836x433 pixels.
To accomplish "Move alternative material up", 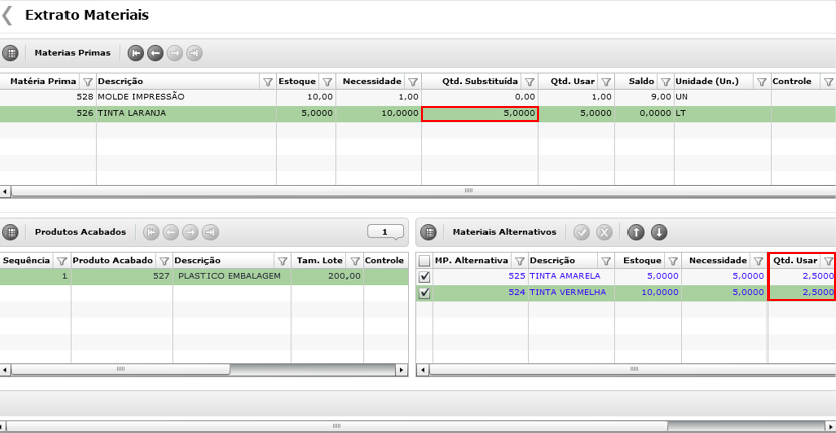I will [x=636, y=232].
